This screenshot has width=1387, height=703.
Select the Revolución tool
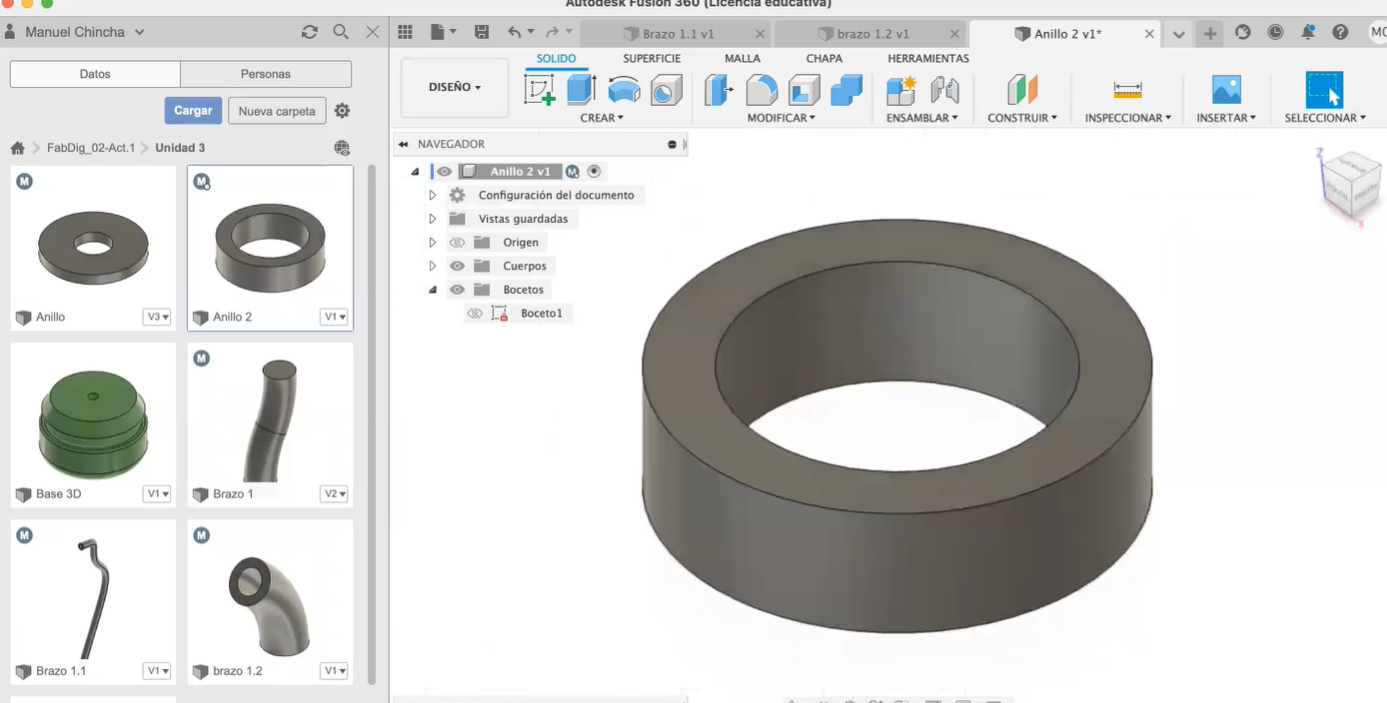point(624,92)
